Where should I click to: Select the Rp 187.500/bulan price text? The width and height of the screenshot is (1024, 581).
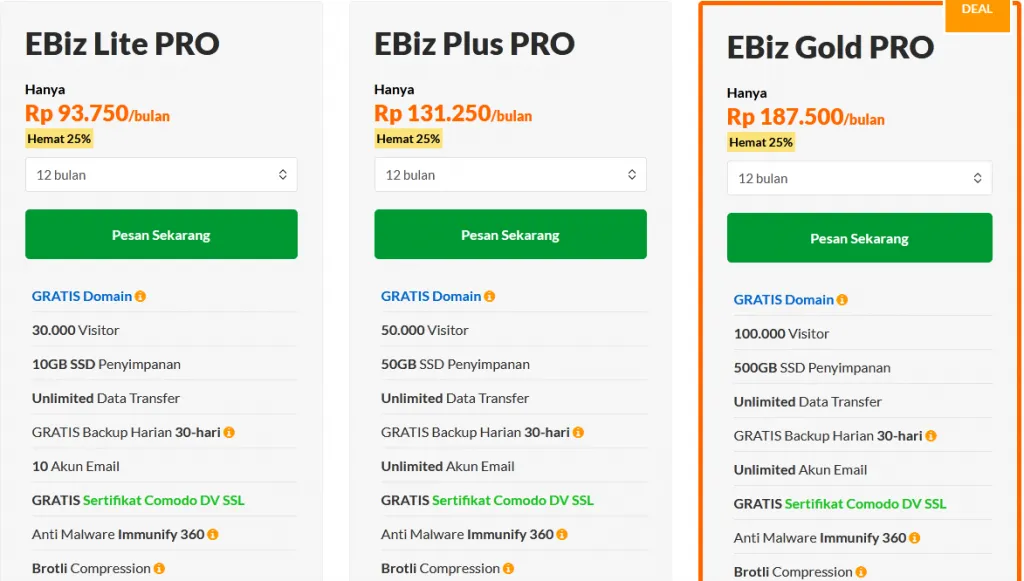(x=805, y=116)
